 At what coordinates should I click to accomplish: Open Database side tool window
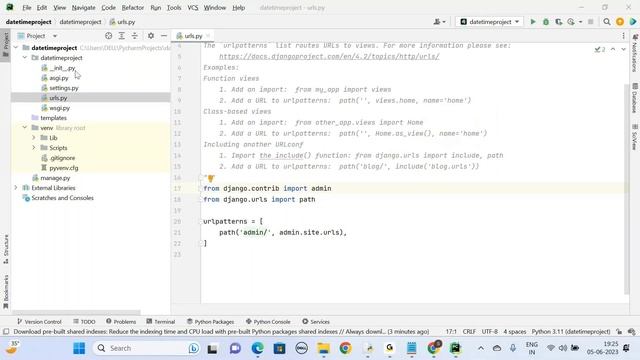(x=635, y=98)
